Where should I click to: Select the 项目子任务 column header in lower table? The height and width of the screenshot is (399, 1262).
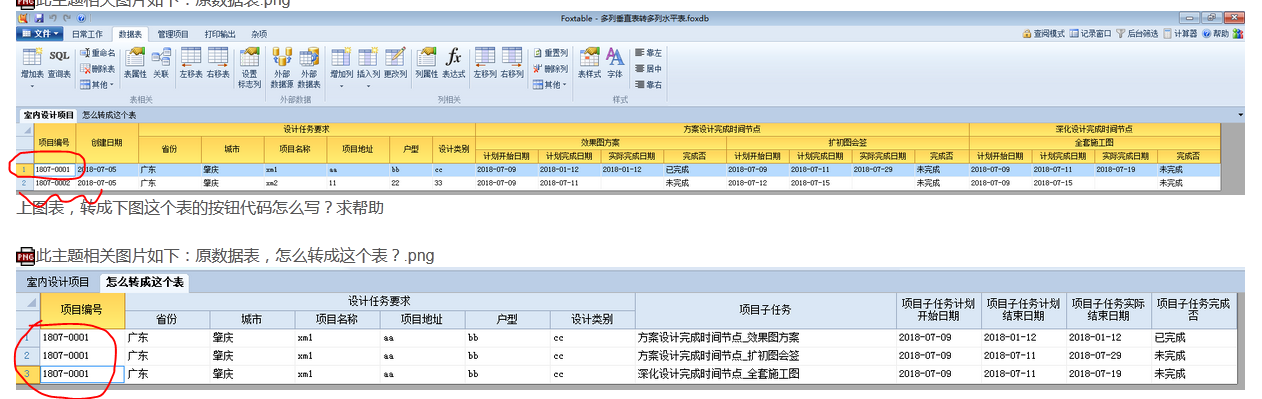point(765,309)
